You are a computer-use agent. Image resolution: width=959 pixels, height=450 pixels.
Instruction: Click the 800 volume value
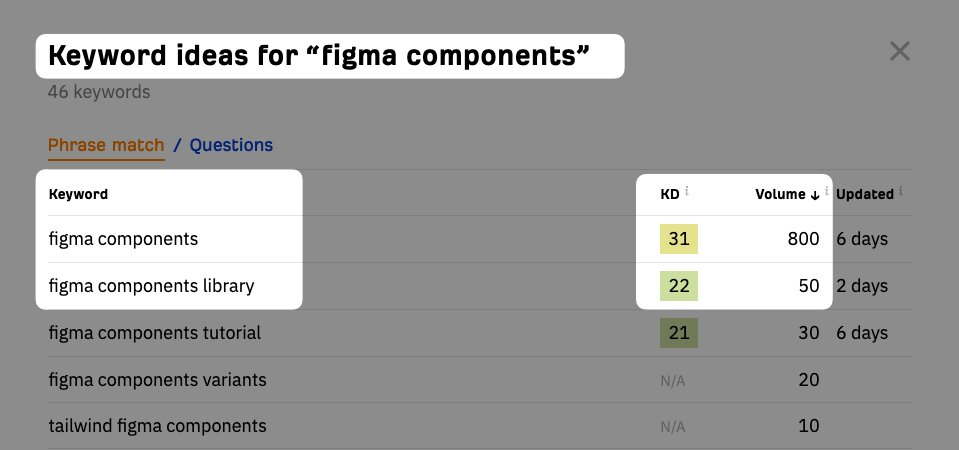pos(803,240)
